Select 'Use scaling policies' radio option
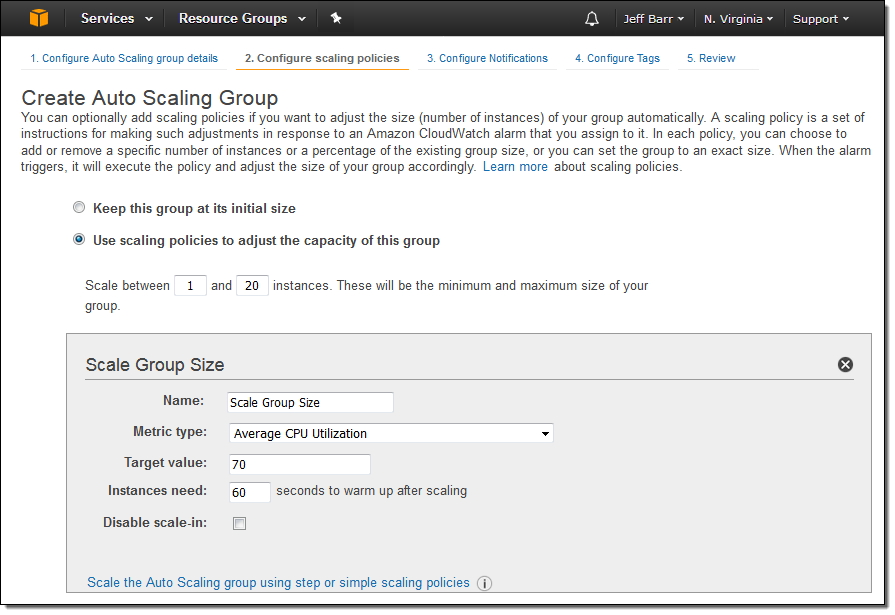Viewport: 895px width, 615px height. click(x=79, y=240)
